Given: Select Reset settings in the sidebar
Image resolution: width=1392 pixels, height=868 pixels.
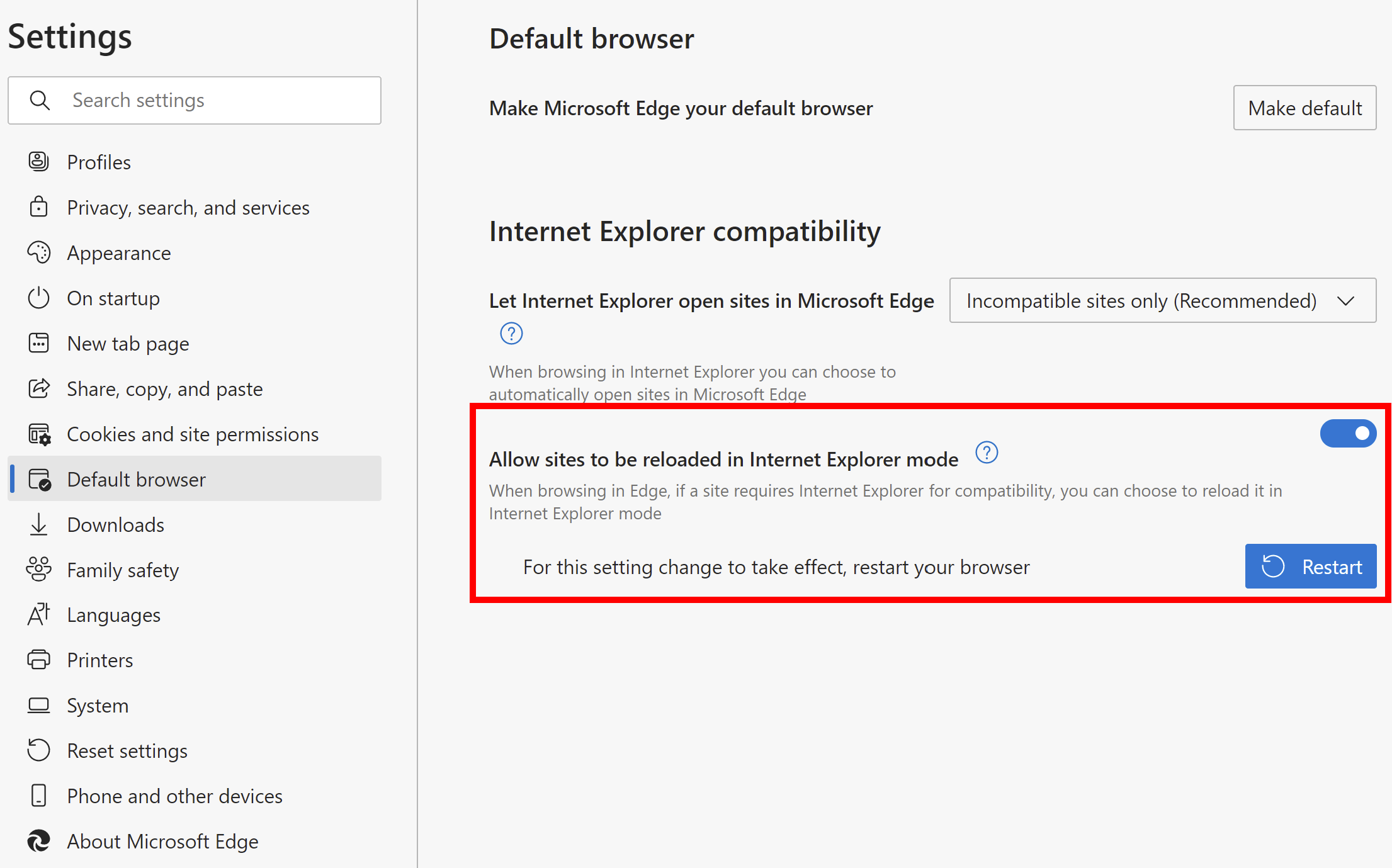Looking at the screenshot, I should 127,751.
